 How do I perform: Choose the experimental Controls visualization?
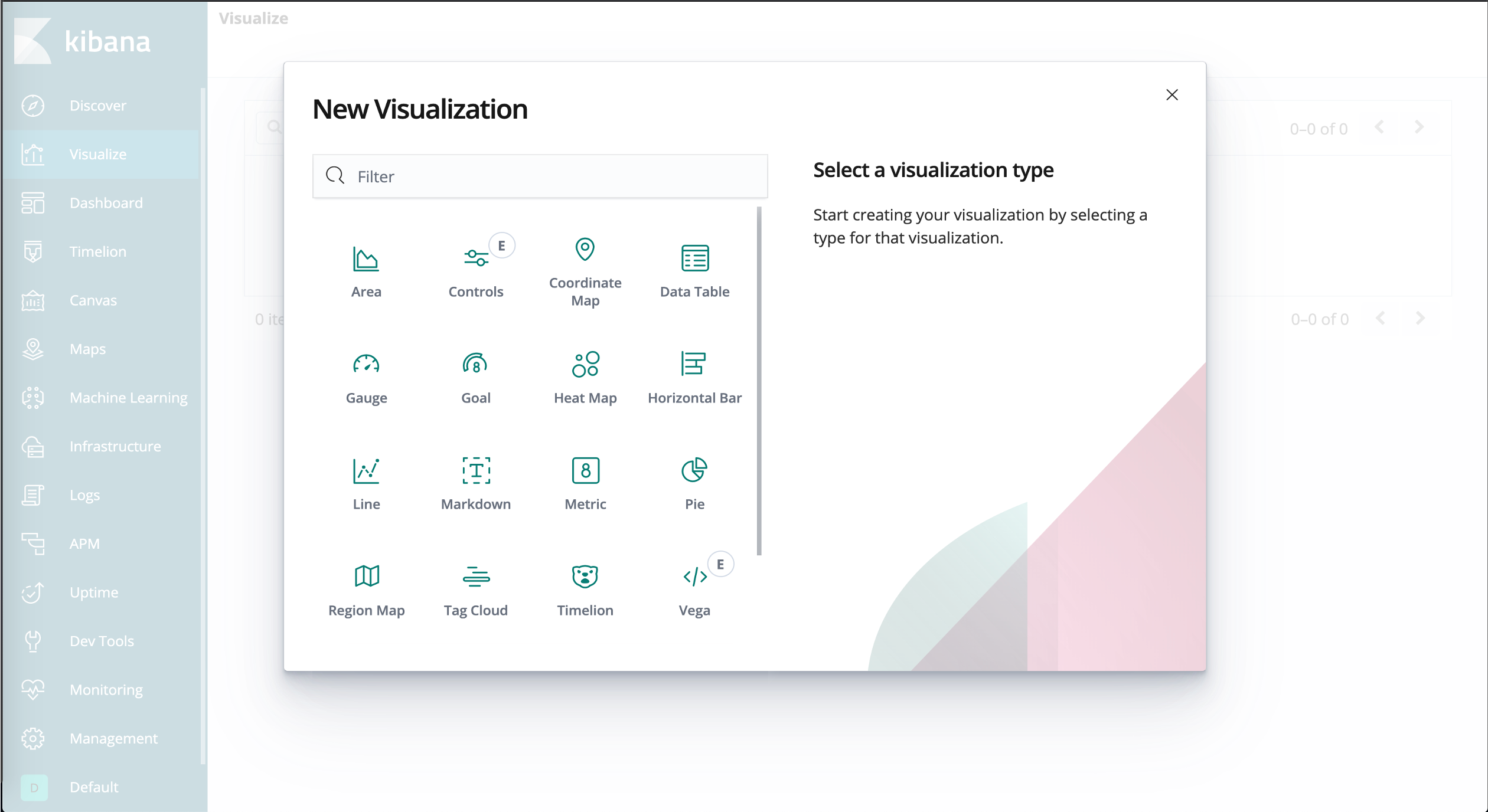[476, 271]
